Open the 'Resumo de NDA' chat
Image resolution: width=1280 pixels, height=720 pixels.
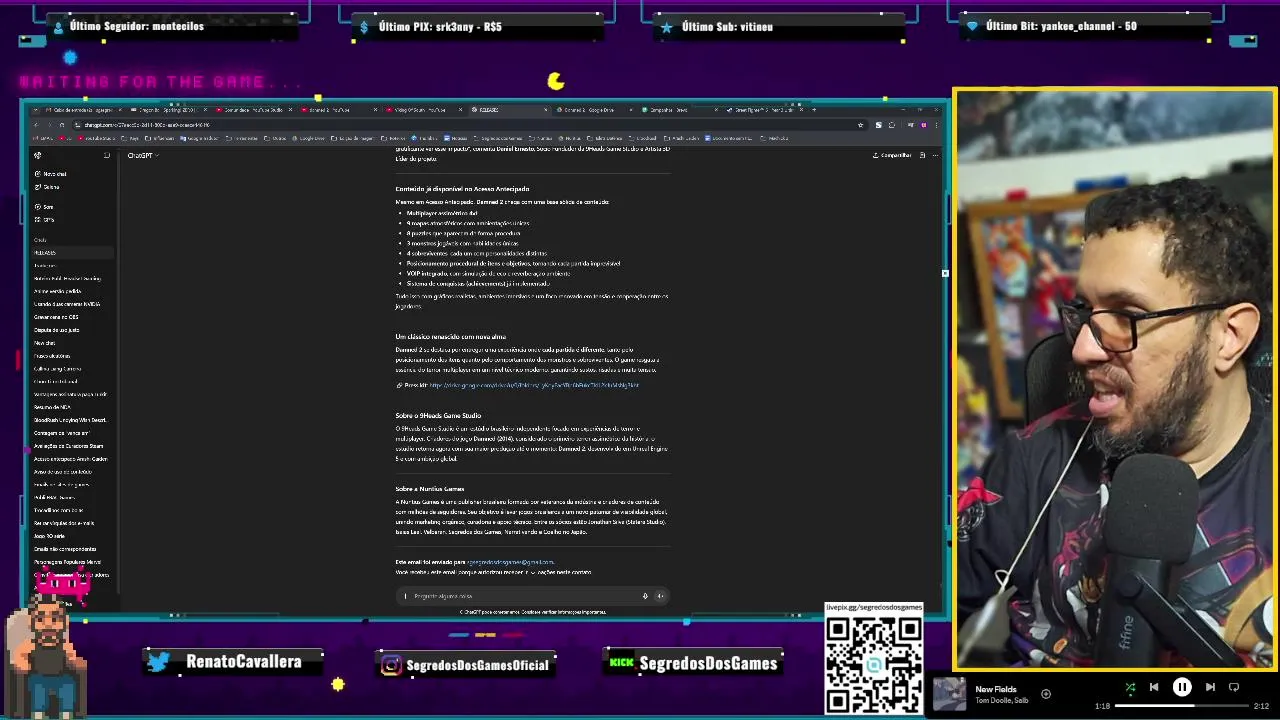click(x=52, y=407)
